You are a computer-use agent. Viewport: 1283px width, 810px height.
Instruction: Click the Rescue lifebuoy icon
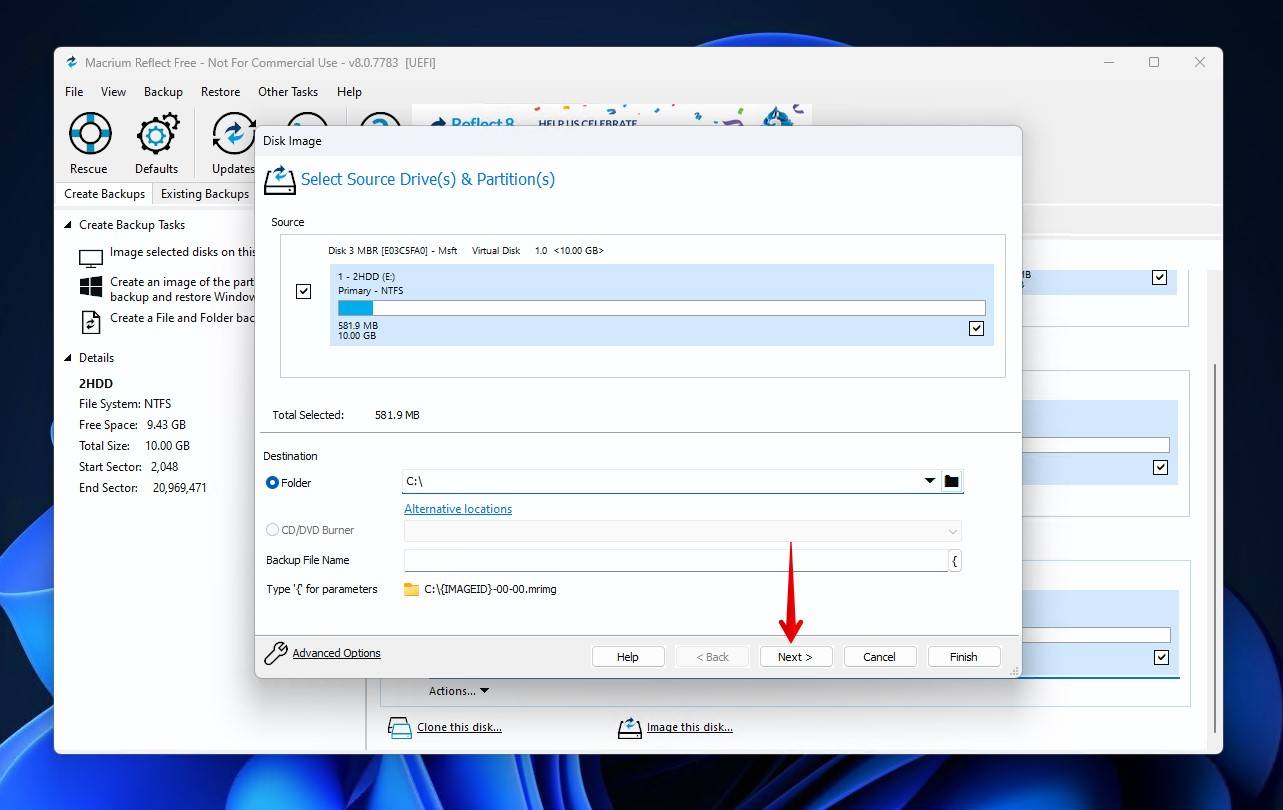click(89, 133)
